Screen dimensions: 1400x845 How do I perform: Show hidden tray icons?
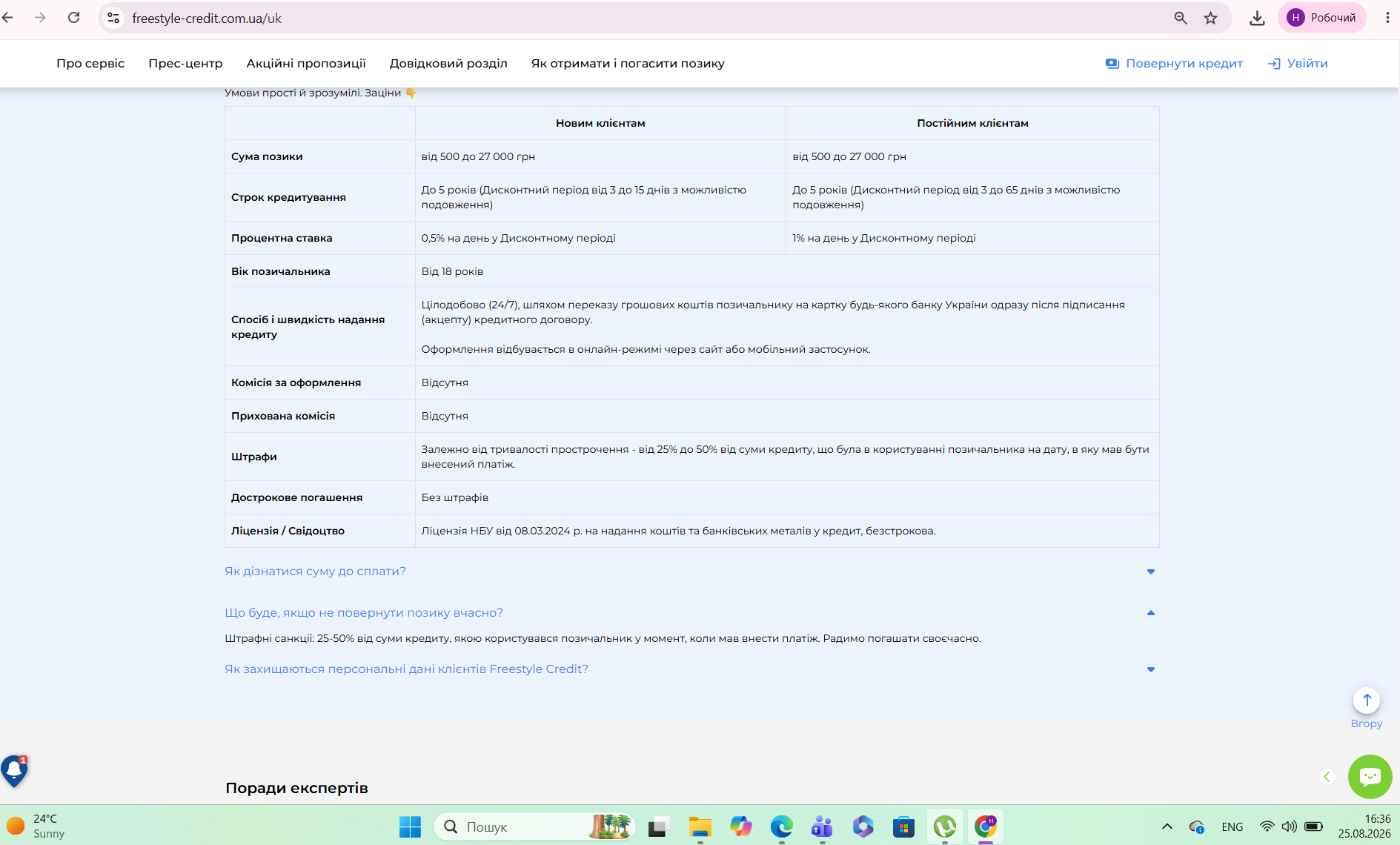1167,826
